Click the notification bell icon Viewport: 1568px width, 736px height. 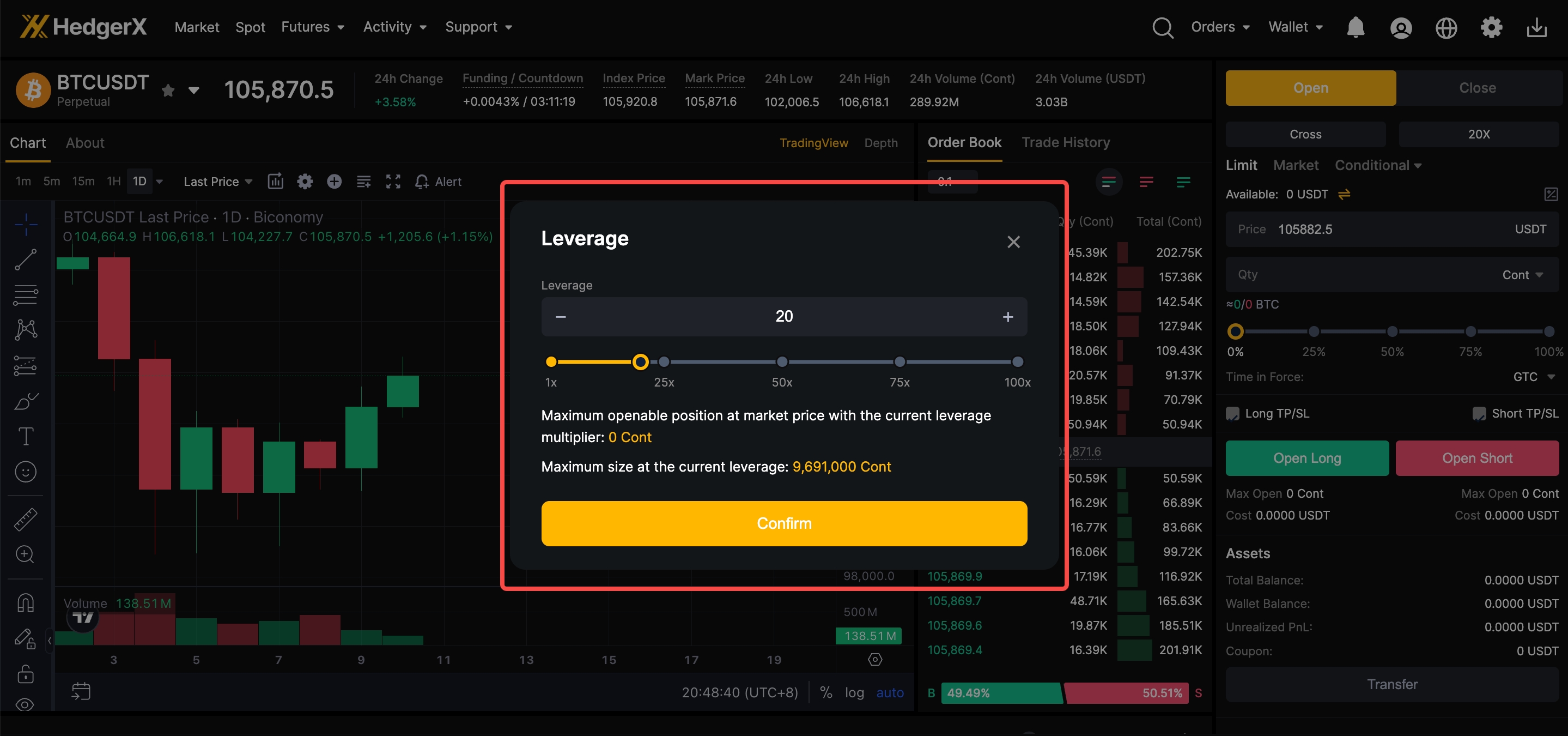(x=1355, y=27)
